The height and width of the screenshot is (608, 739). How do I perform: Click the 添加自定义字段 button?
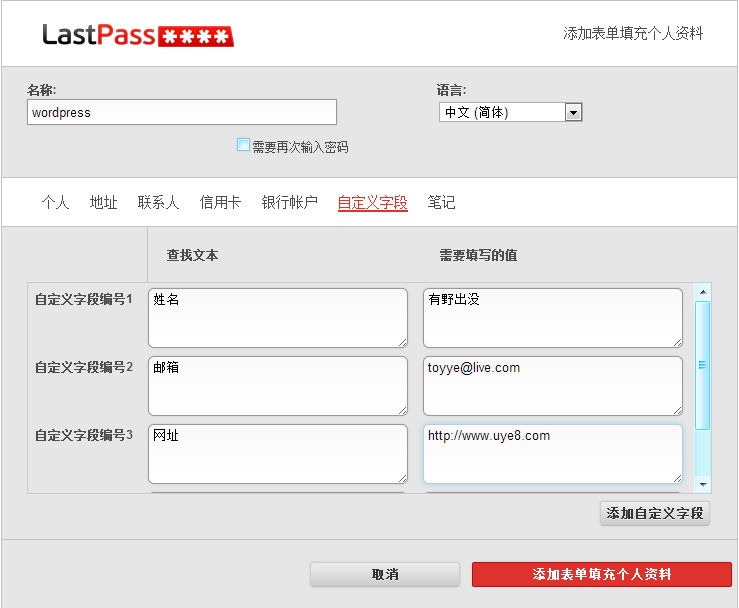coord(655,513)
